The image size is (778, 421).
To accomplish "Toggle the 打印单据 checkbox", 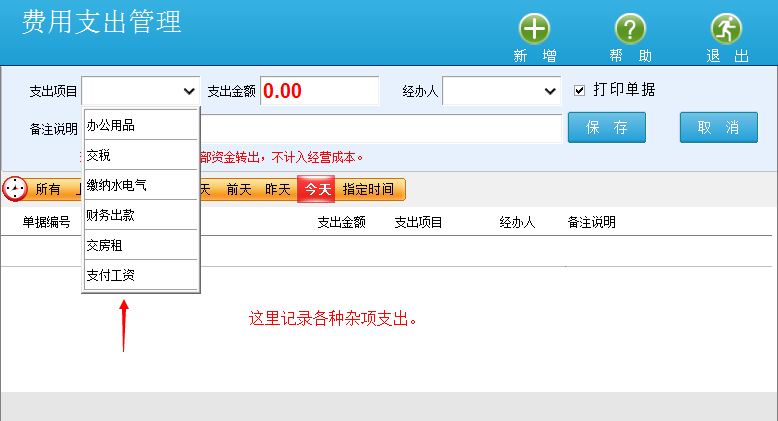I will (x=579, y=90).
